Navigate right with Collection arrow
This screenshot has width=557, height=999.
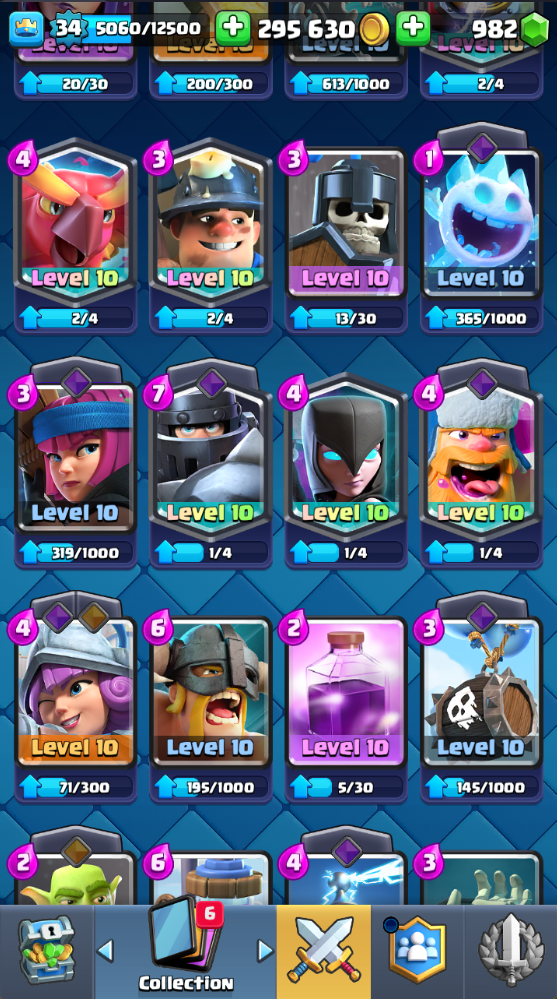(265, 951)
